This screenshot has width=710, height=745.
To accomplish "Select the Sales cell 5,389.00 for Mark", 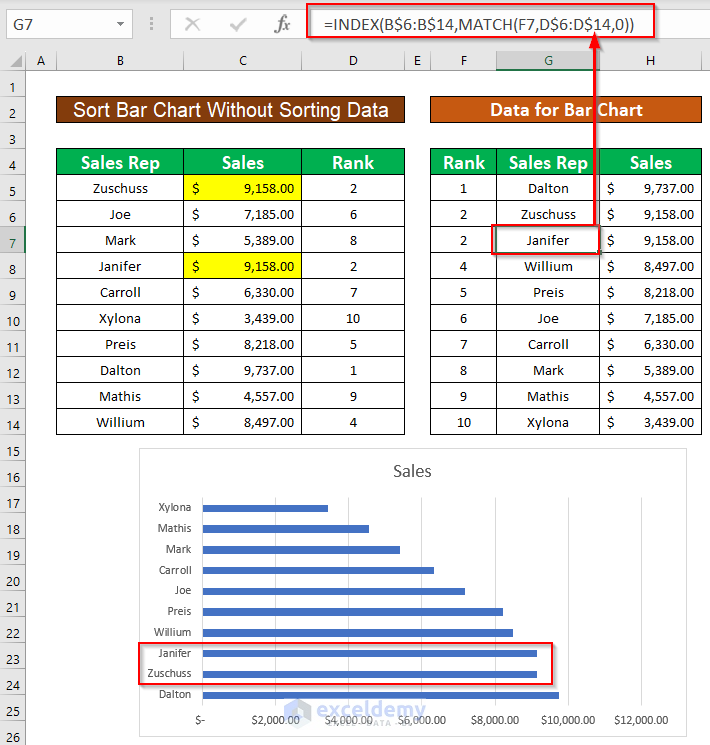I will tap(243, 240).
